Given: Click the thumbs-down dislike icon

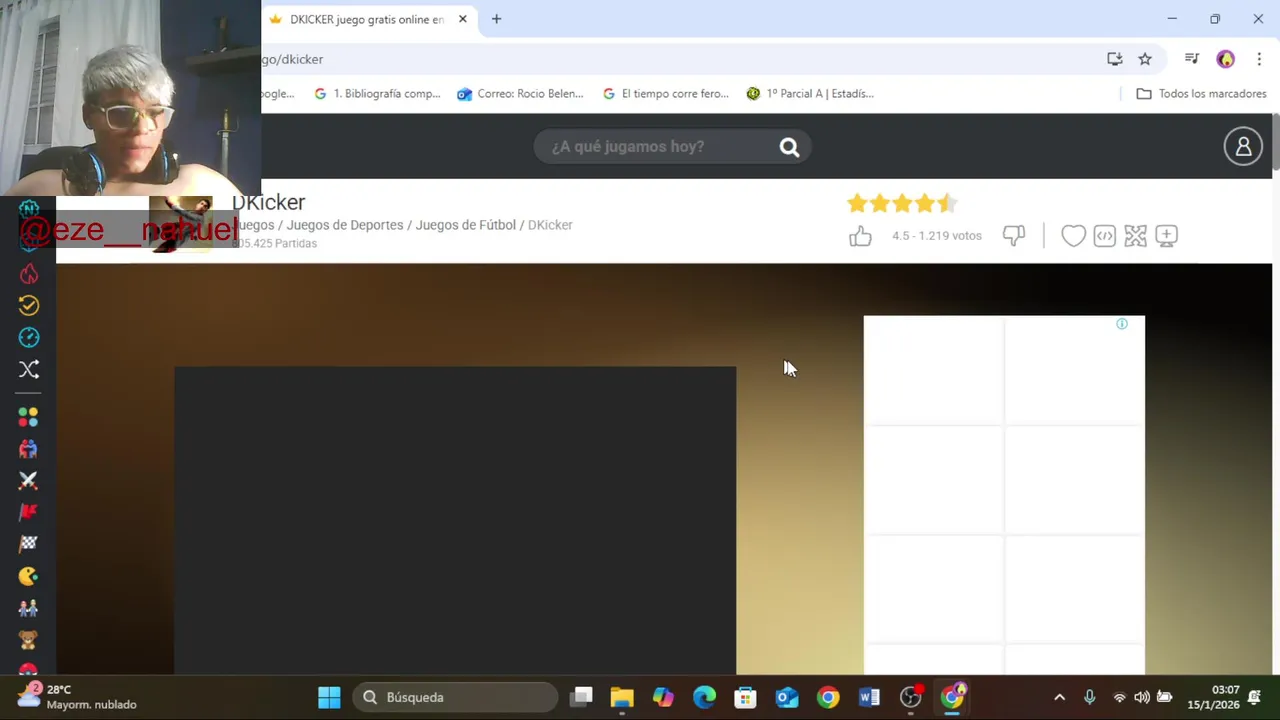Looking at the screenshot, I should tap(1014, 236).
